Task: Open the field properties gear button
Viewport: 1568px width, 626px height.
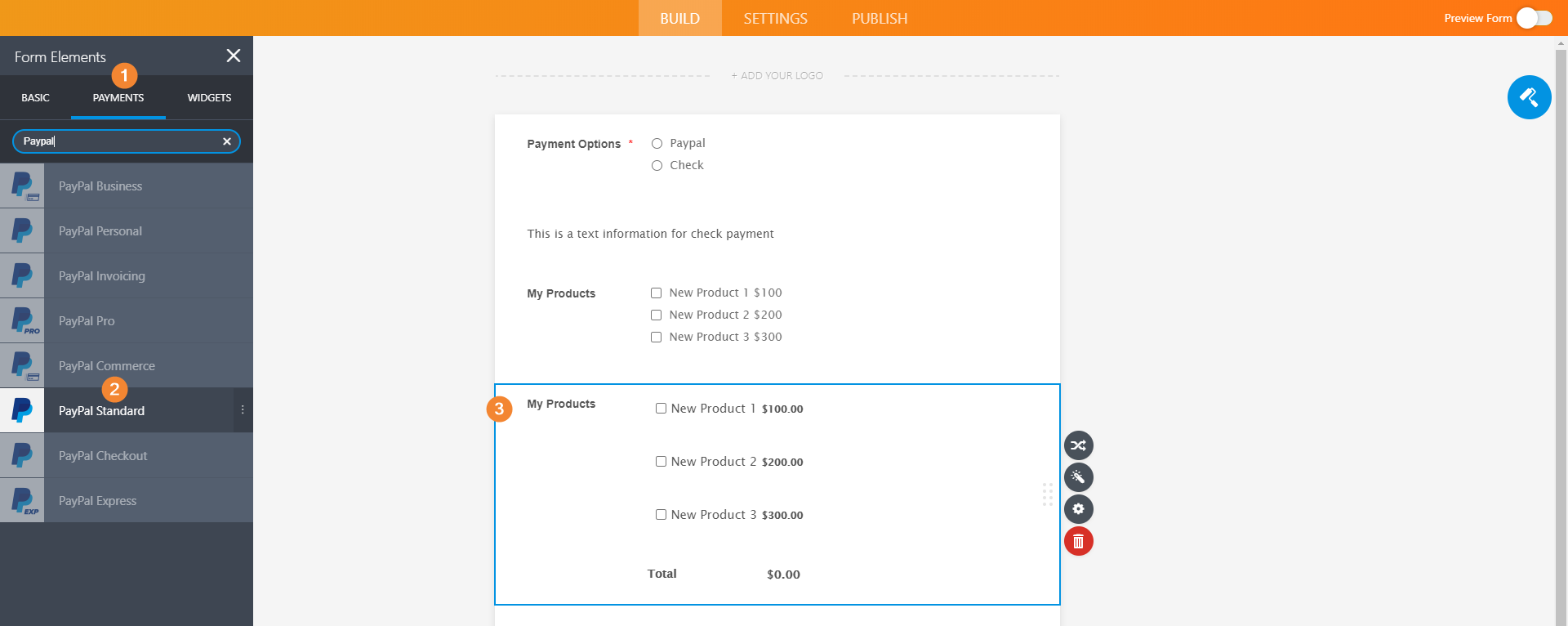Action: 1079,509
